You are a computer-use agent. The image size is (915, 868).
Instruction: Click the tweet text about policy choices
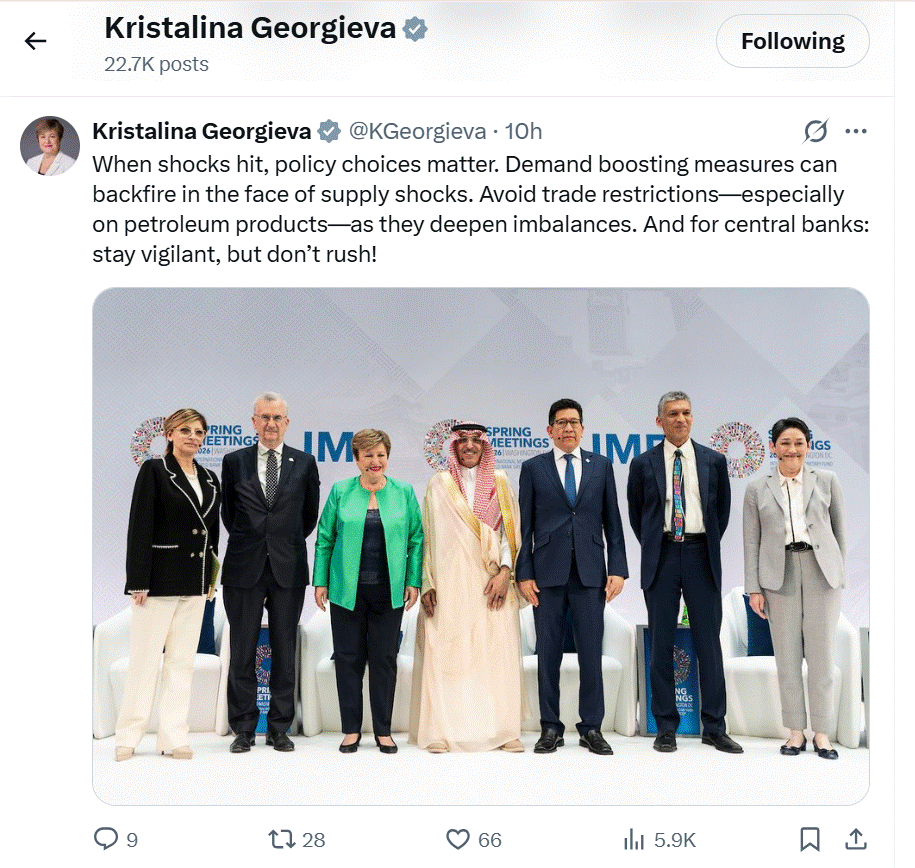[x=480, y=208]
